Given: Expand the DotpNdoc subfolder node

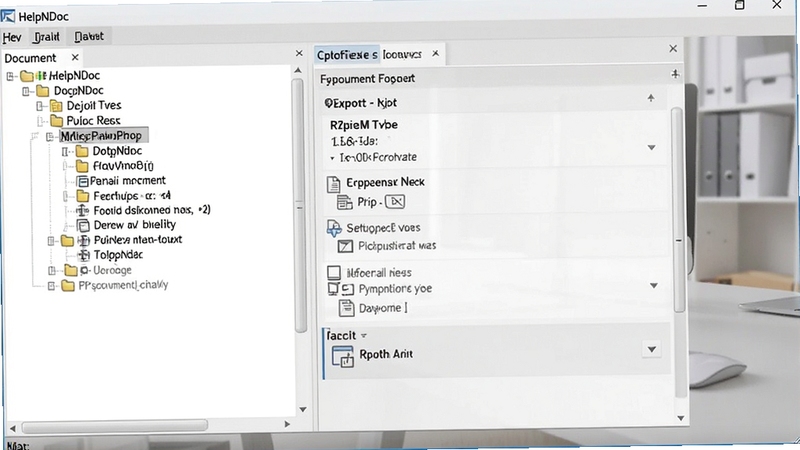Looking at the screenshot, I should (x=65, y=152).
